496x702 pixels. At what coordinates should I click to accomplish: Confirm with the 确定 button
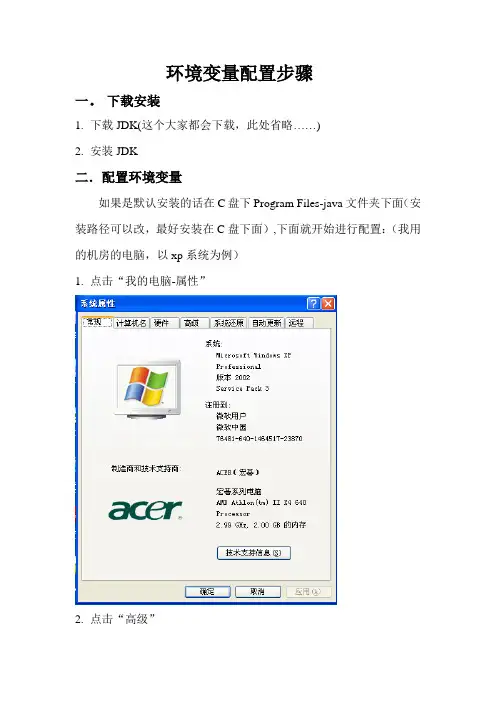click(x=207, y=591)
